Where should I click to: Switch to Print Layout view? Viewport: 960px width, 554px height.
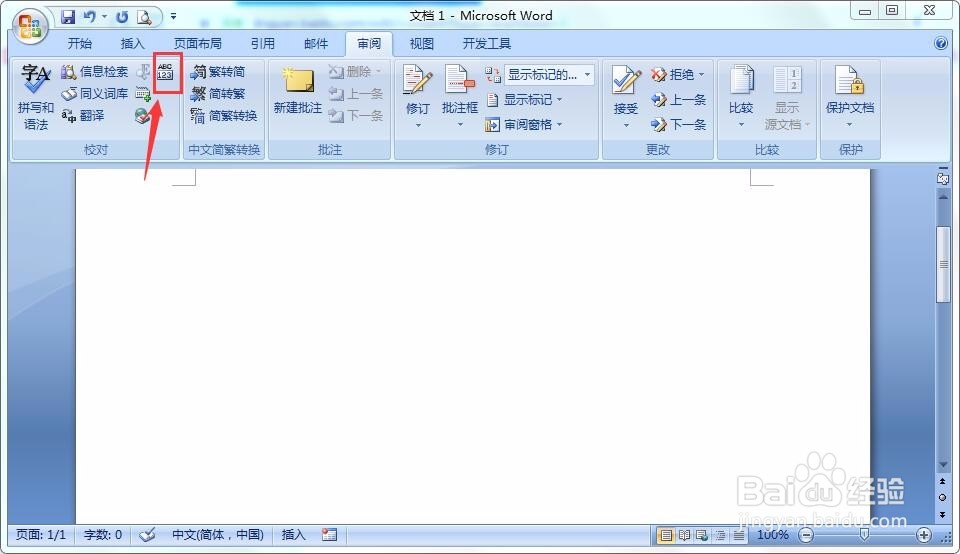(x=666, y=536)
